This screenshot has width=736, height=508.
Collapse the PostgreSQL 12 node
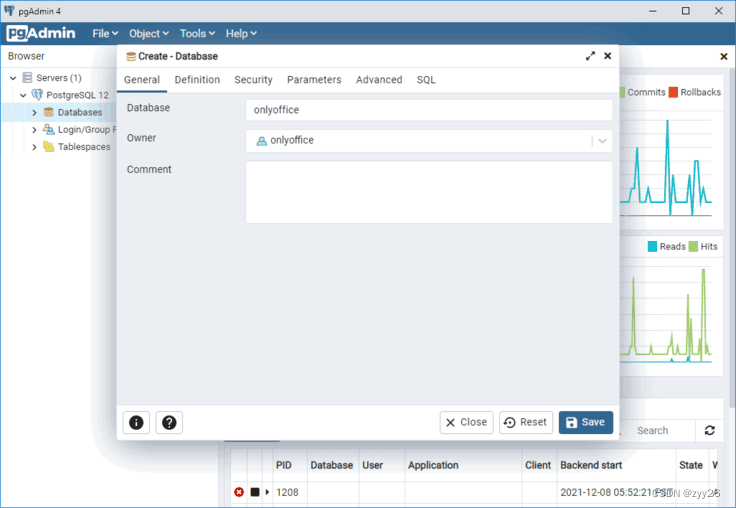click(x=23, y=95)
